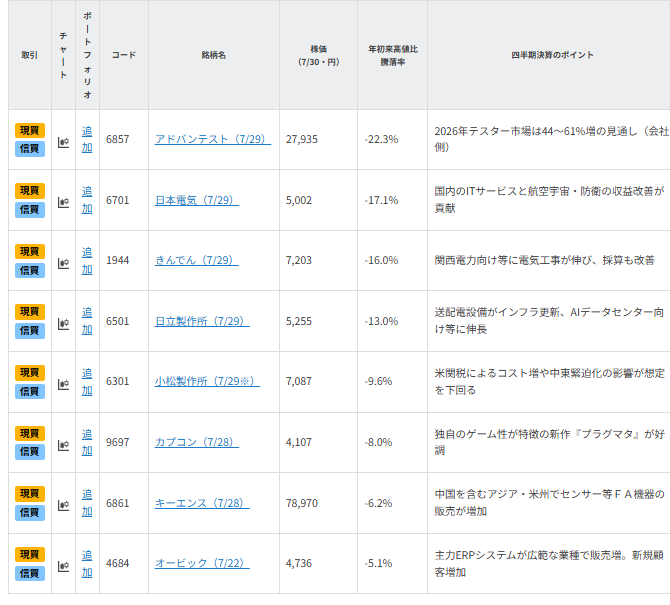Click the コード column header
Viewport: 670px width, 605px height.
(x=124, y=55)
